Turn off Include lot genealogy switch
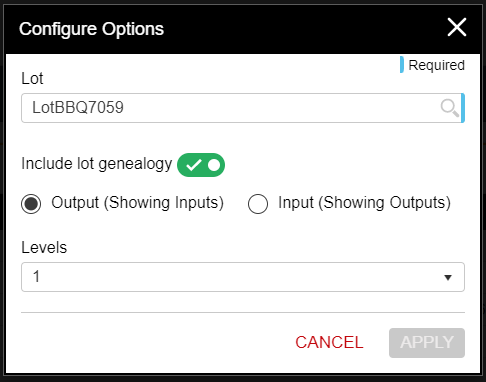486x382 pixels. [x=201, y=165]
